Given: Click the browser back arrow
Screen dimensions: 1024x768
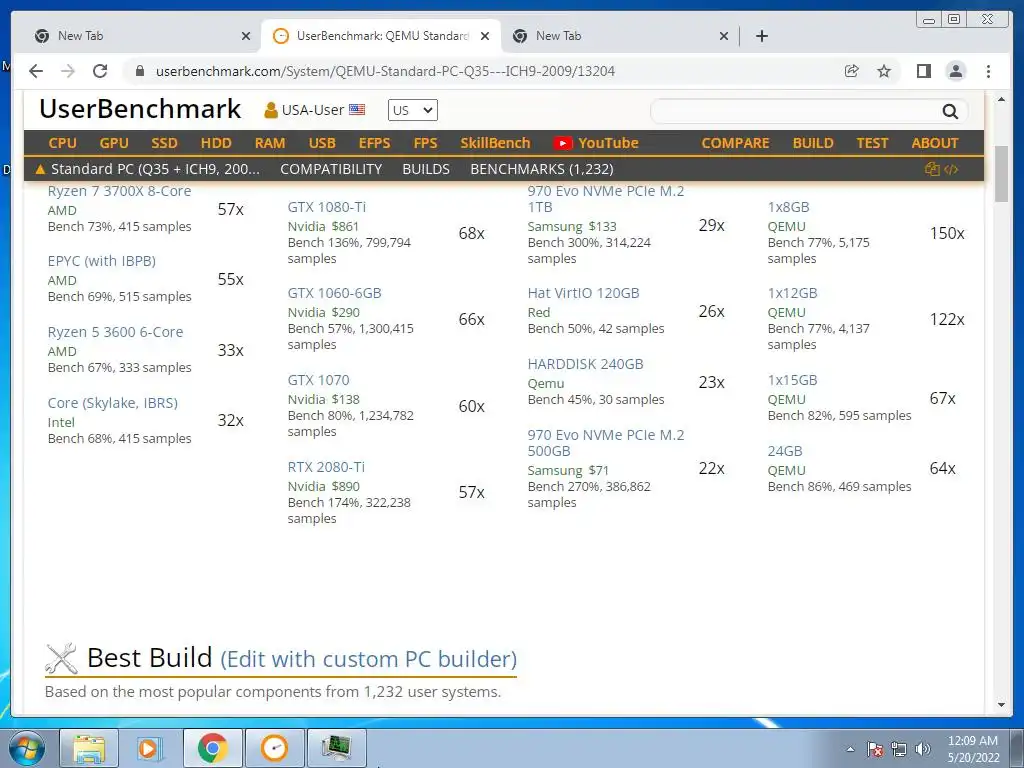Looking at the screenshot, I should 36,71.
